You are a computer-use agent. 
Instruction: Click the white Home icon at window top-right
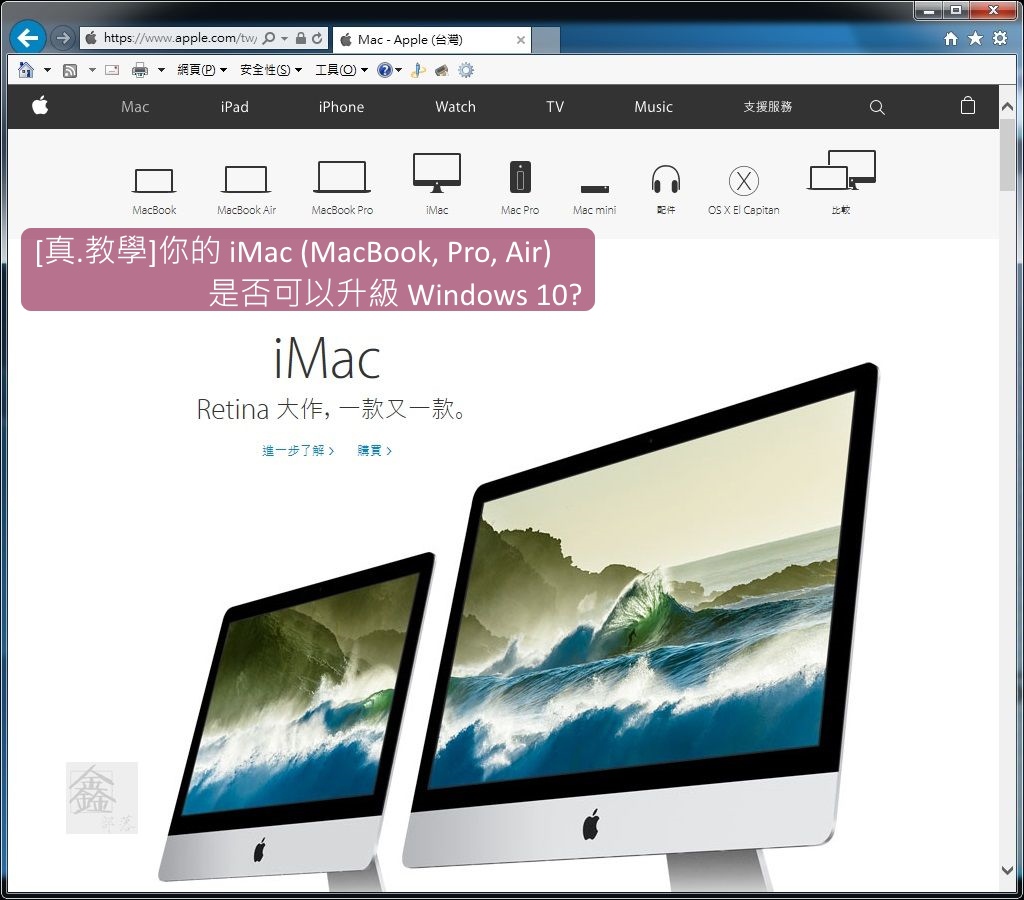point(951,39)
